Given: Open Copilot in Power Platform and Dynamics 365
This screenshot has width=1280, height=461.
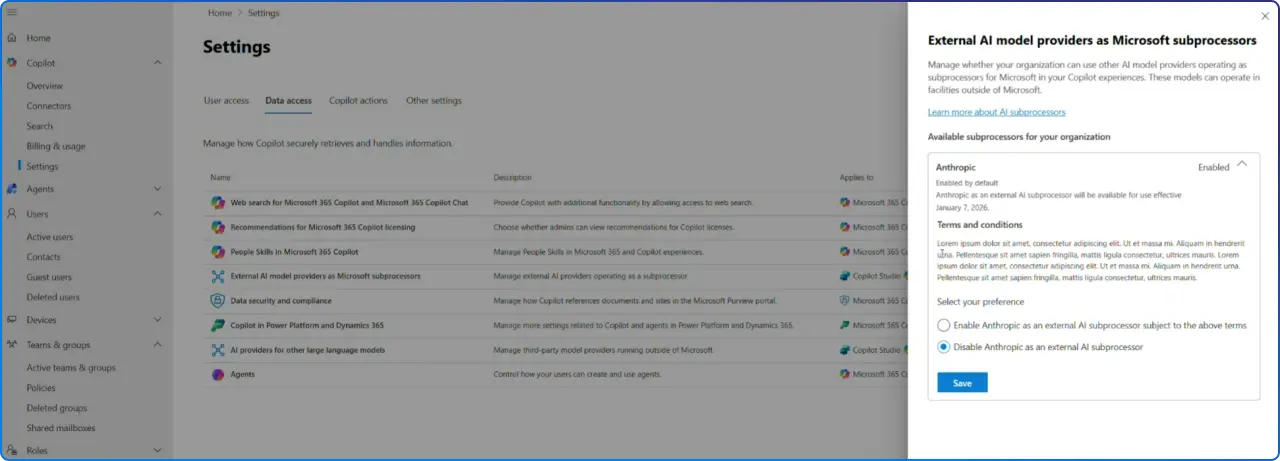Looking at the screenshot, I should click(x=307, y=325).
